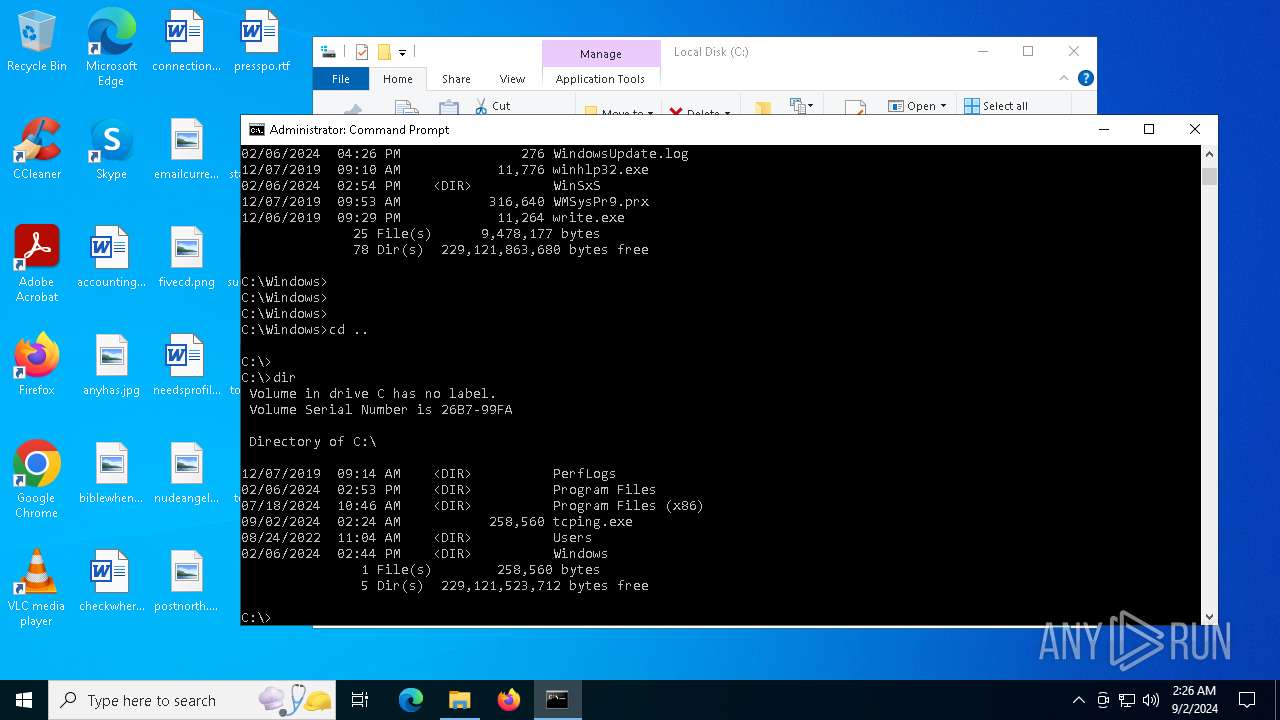Launch Adobe Acrobat shortcut

click(37, 263)
